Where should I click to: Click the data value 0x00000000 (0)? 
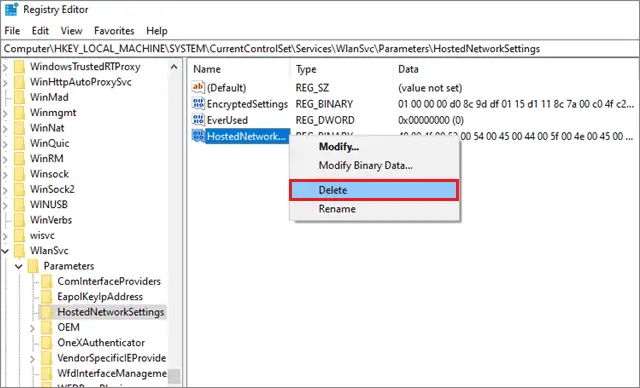tap(431, 120)
